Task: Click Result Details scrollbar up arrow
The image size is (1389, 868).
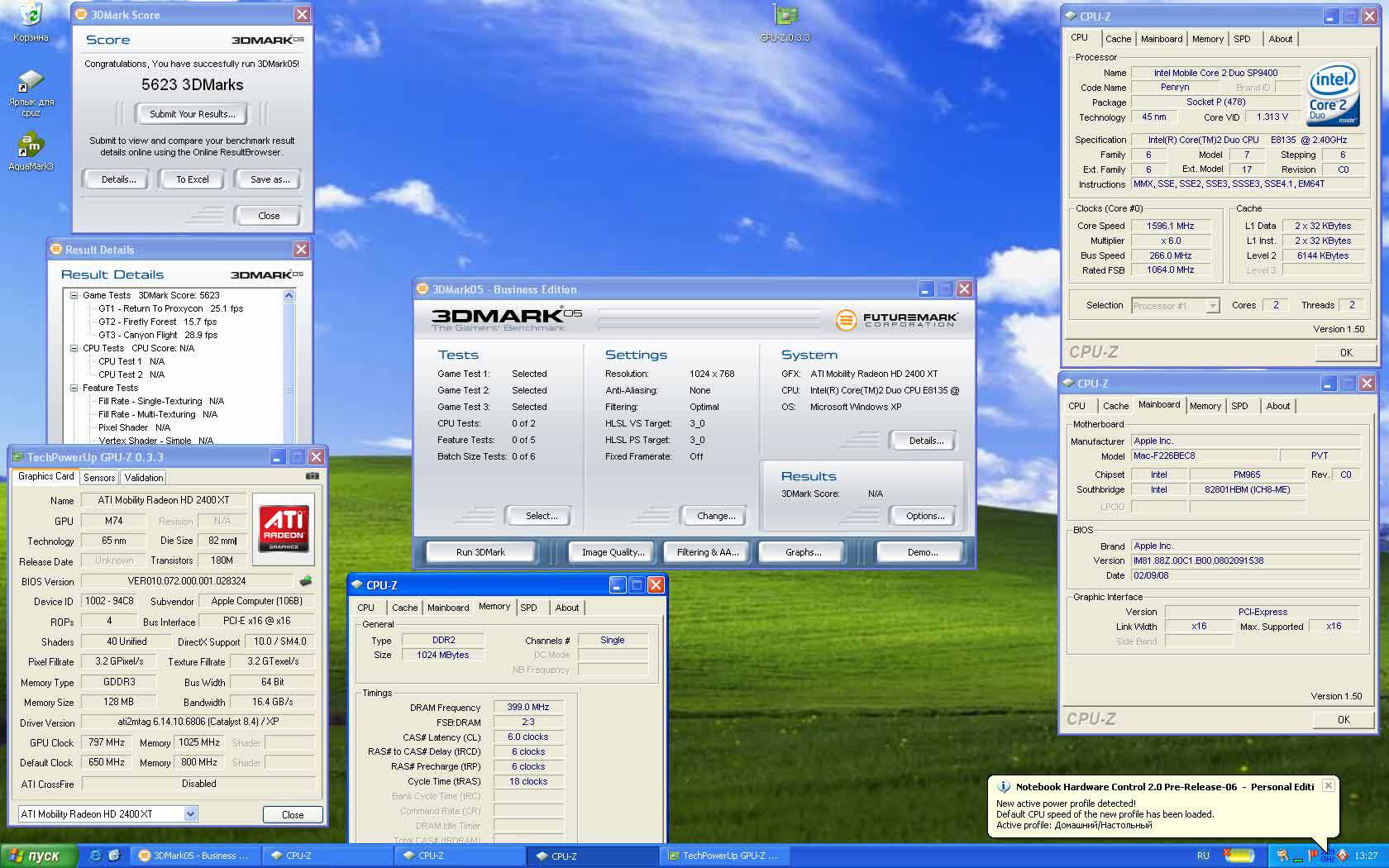Action: [x=289, y=295]
